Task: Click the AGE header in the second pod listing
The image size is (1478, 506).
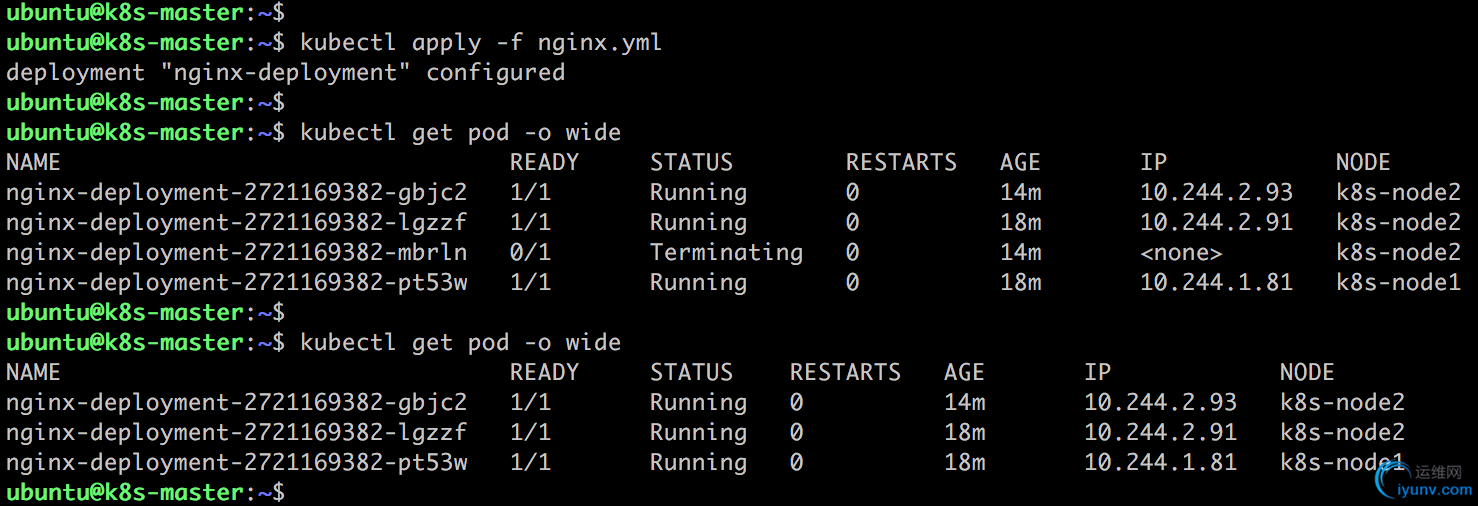Action: [x=964, y=373]
